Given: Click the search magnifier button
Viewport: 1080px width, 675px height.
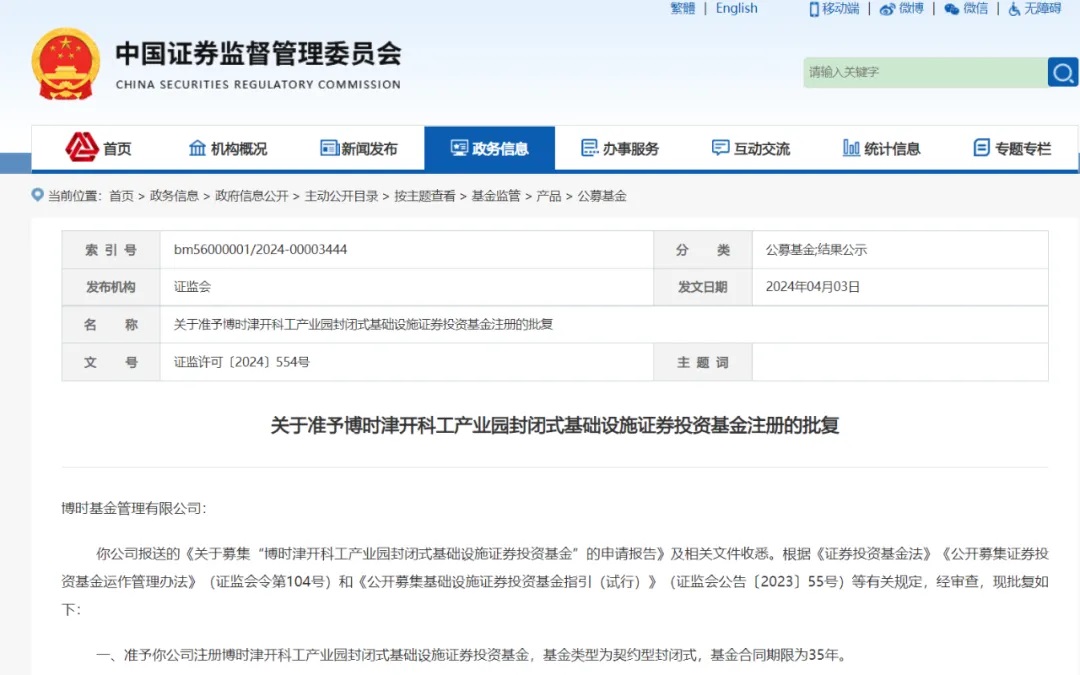Looking at the screenshot, I should [x=1063, y=72].
